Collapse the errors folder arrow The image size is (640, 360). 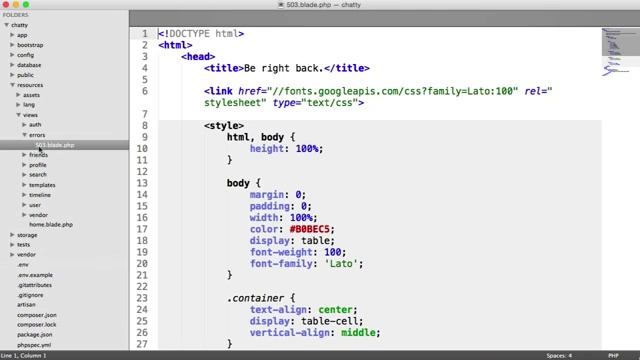[24, 135]
